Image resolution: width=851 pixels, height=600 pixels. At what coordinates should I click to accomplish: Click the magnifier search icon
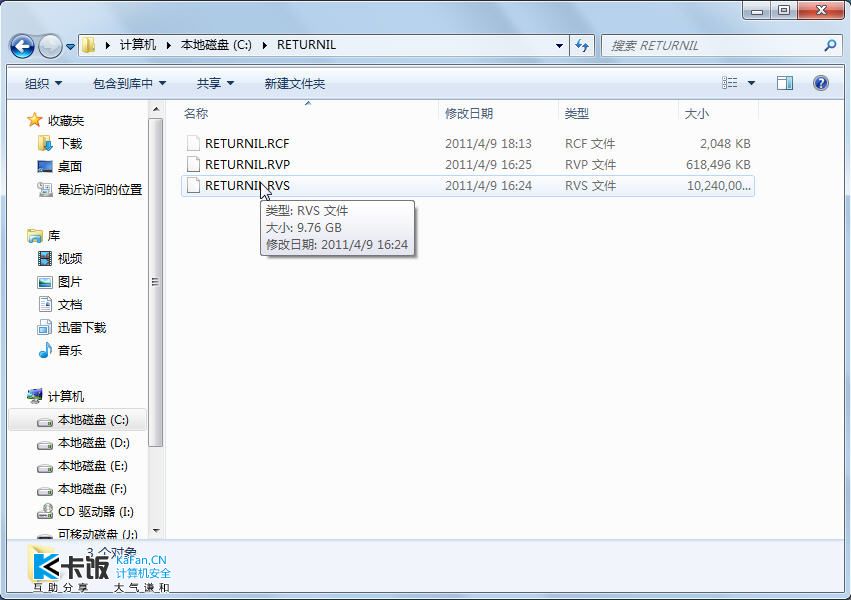tap(830, 46)
